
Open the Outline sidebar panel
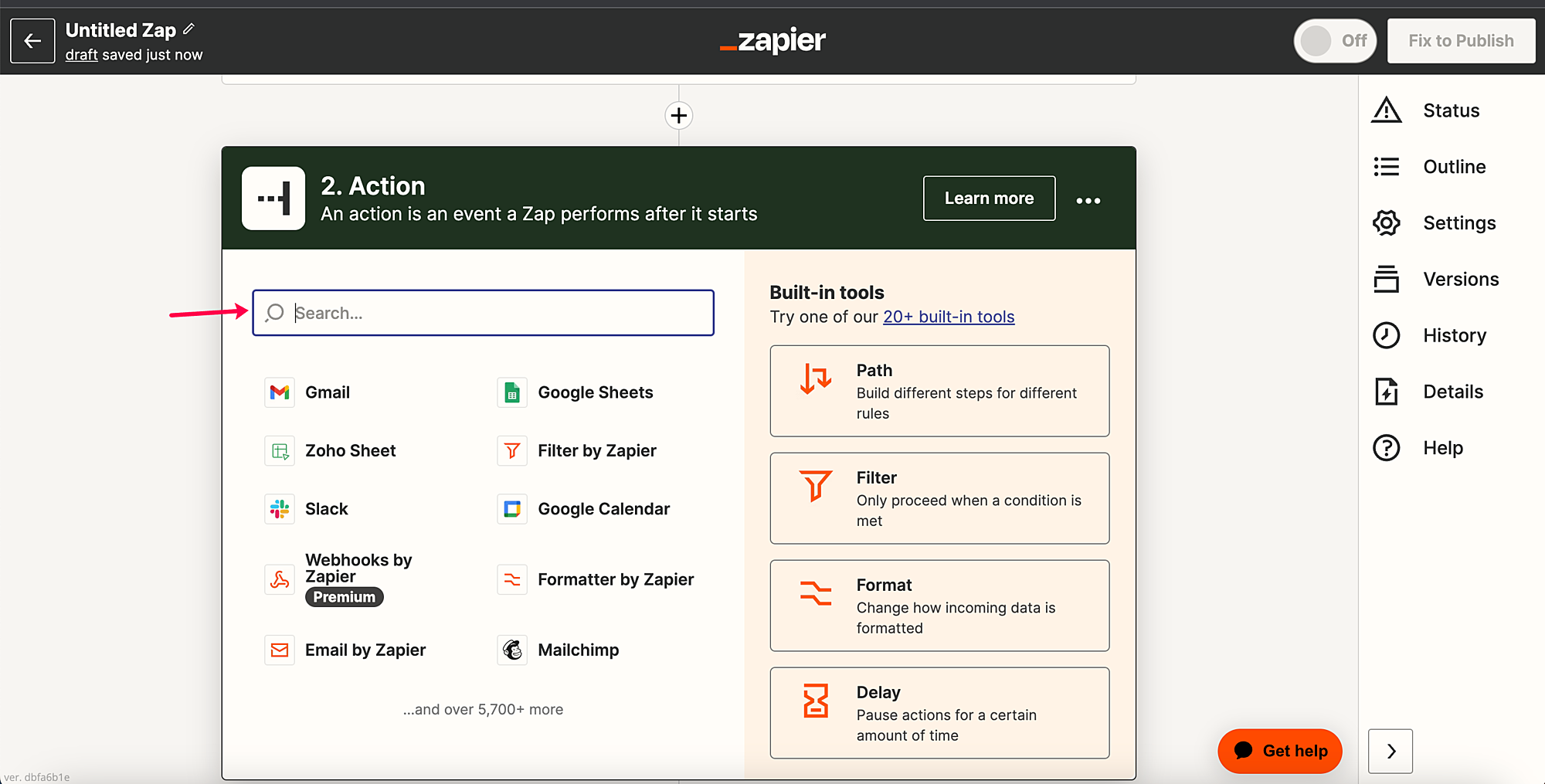pyautogui.click(x=1454, y=167)
